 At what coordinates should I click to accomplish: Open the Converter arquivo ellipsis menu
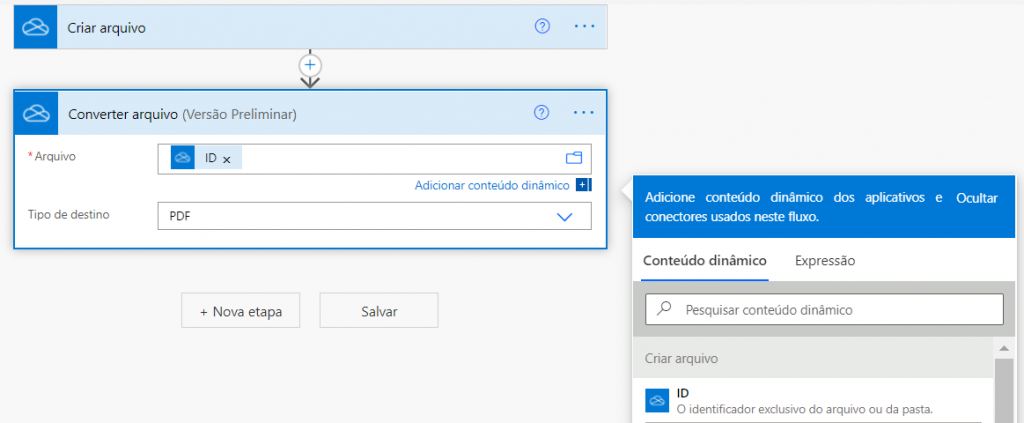[x=584, y=113]
